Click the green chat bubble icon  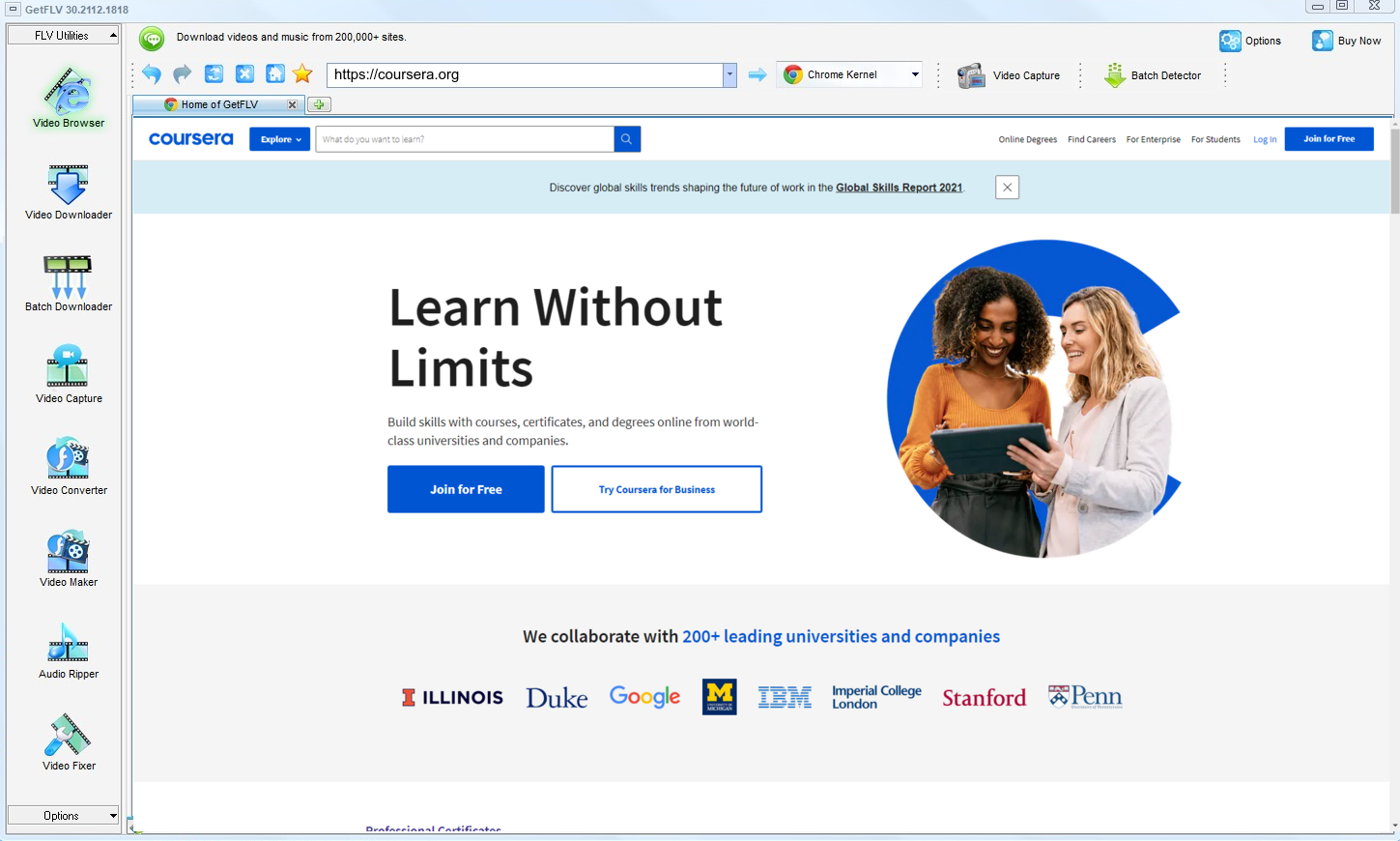pos(152,39)
